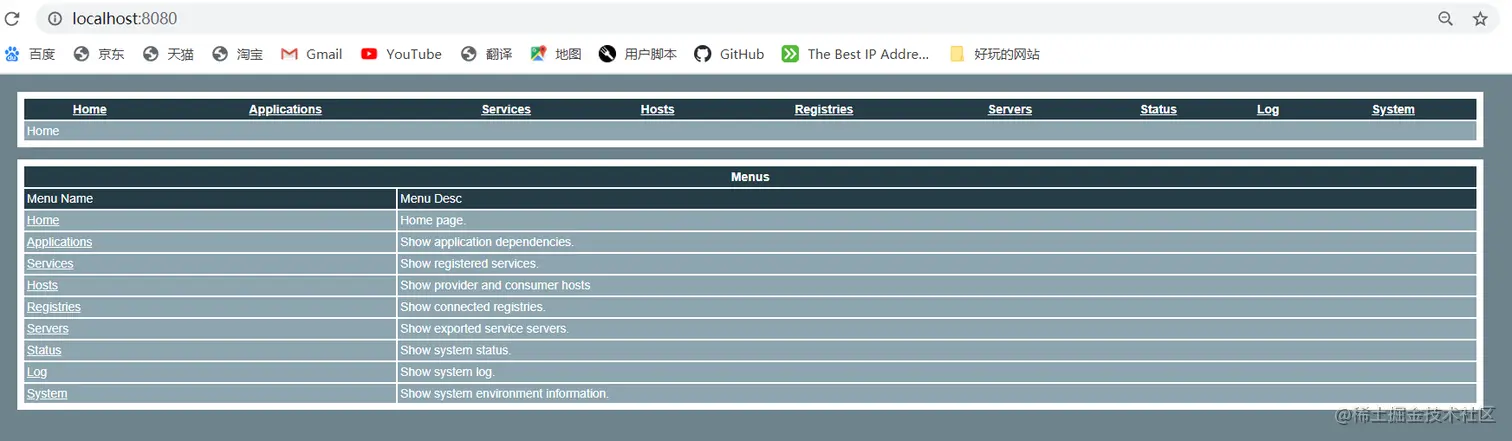
Task: Click the site info icon beside localhost:8080
Action: tap(54, 19)
